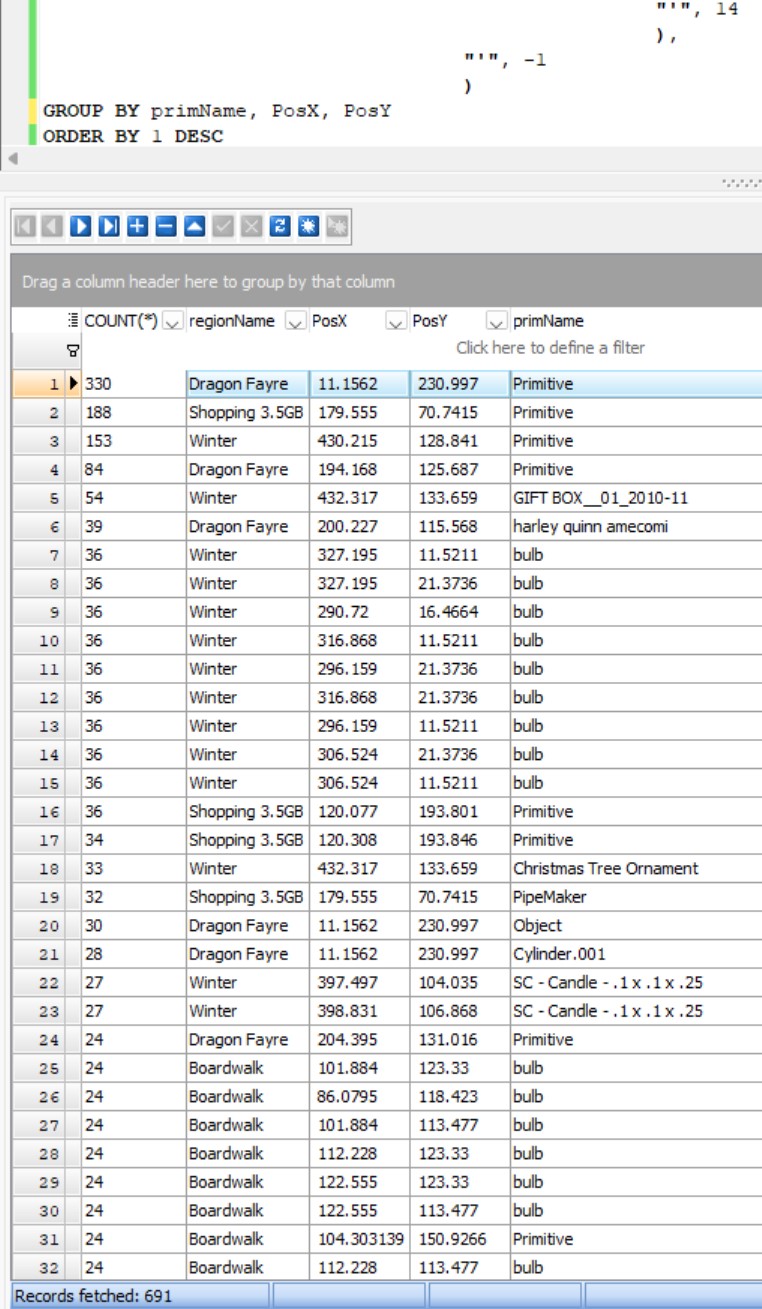Select row 5 GIFT BOX__01_2010-11 cell
The width and height of the screenshot is (762, 1309).
coord(600,498)
